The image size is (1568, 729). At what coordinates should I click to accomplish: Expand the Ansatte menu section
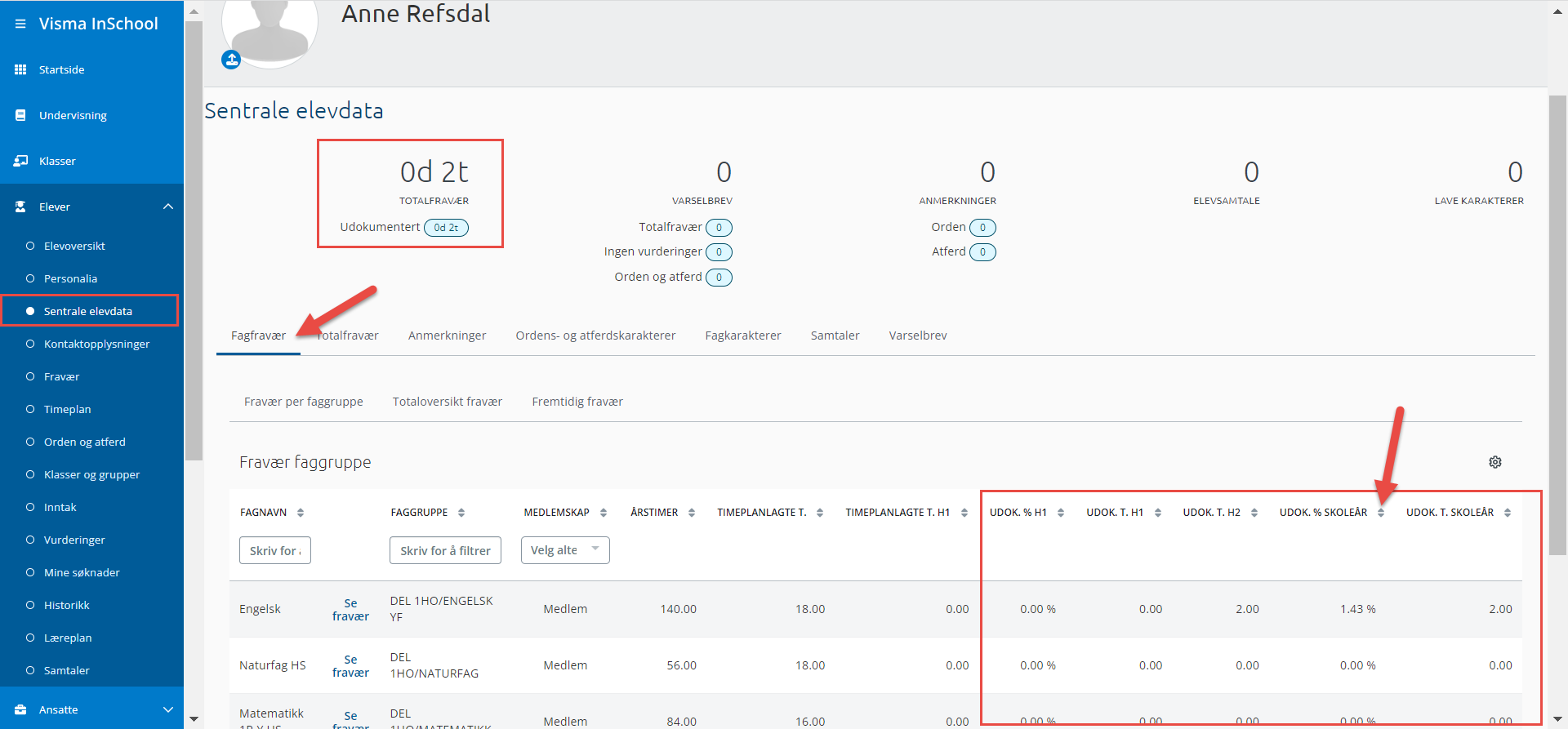[x=168, y=709]
